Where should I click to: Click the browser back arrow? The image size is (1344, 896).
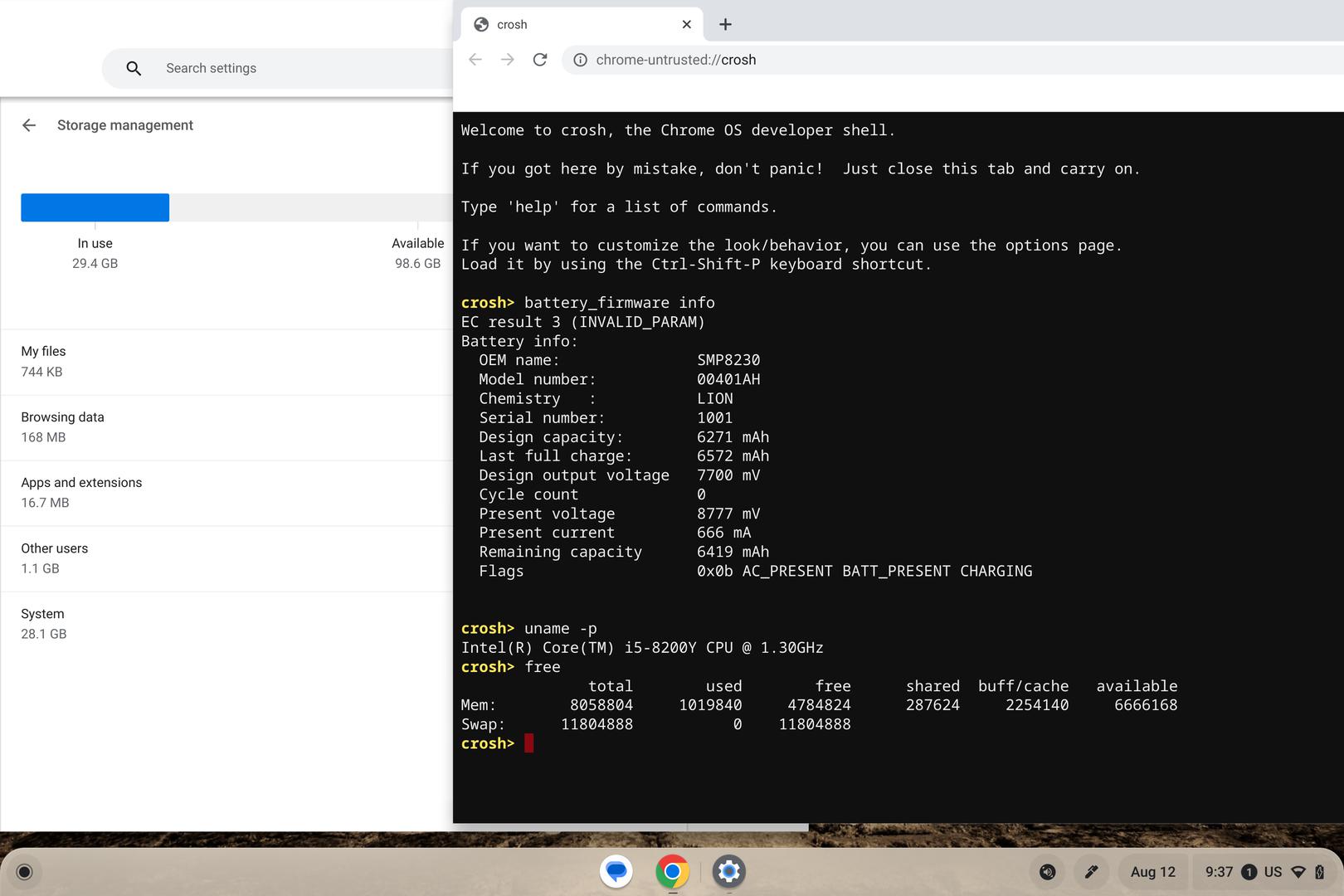tap(475, 60)
